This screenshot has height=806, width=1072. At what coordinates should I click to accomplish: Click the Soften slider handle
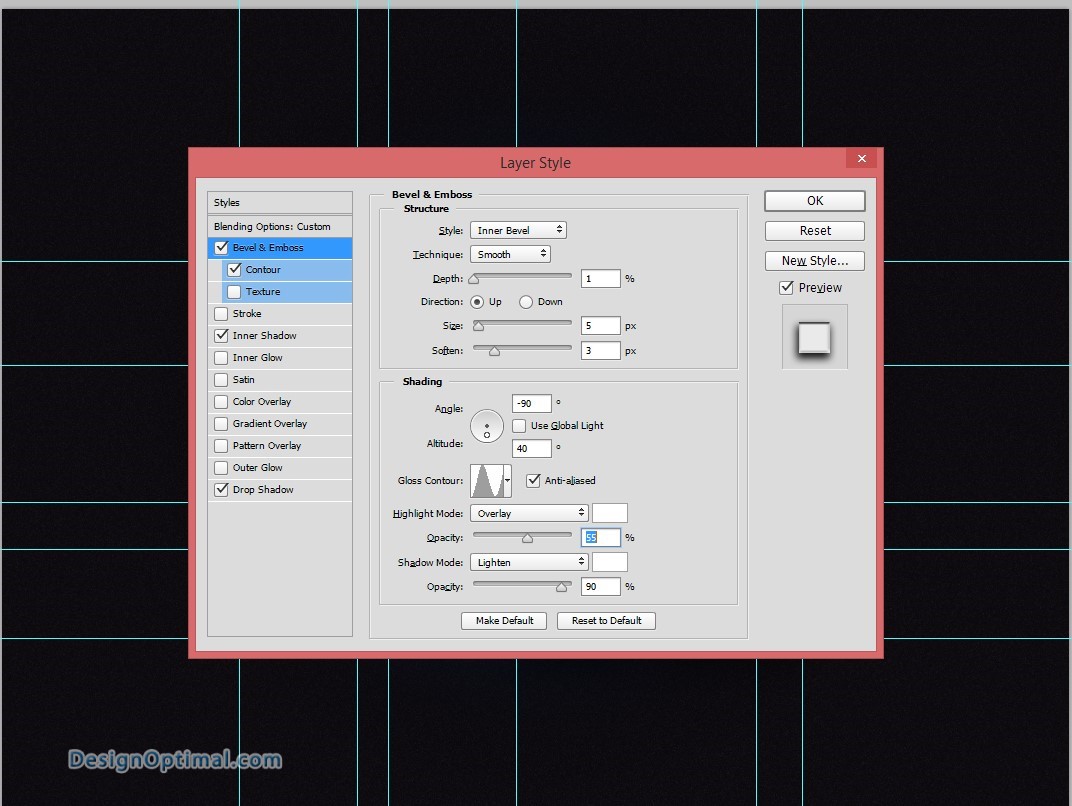[494, 351]
